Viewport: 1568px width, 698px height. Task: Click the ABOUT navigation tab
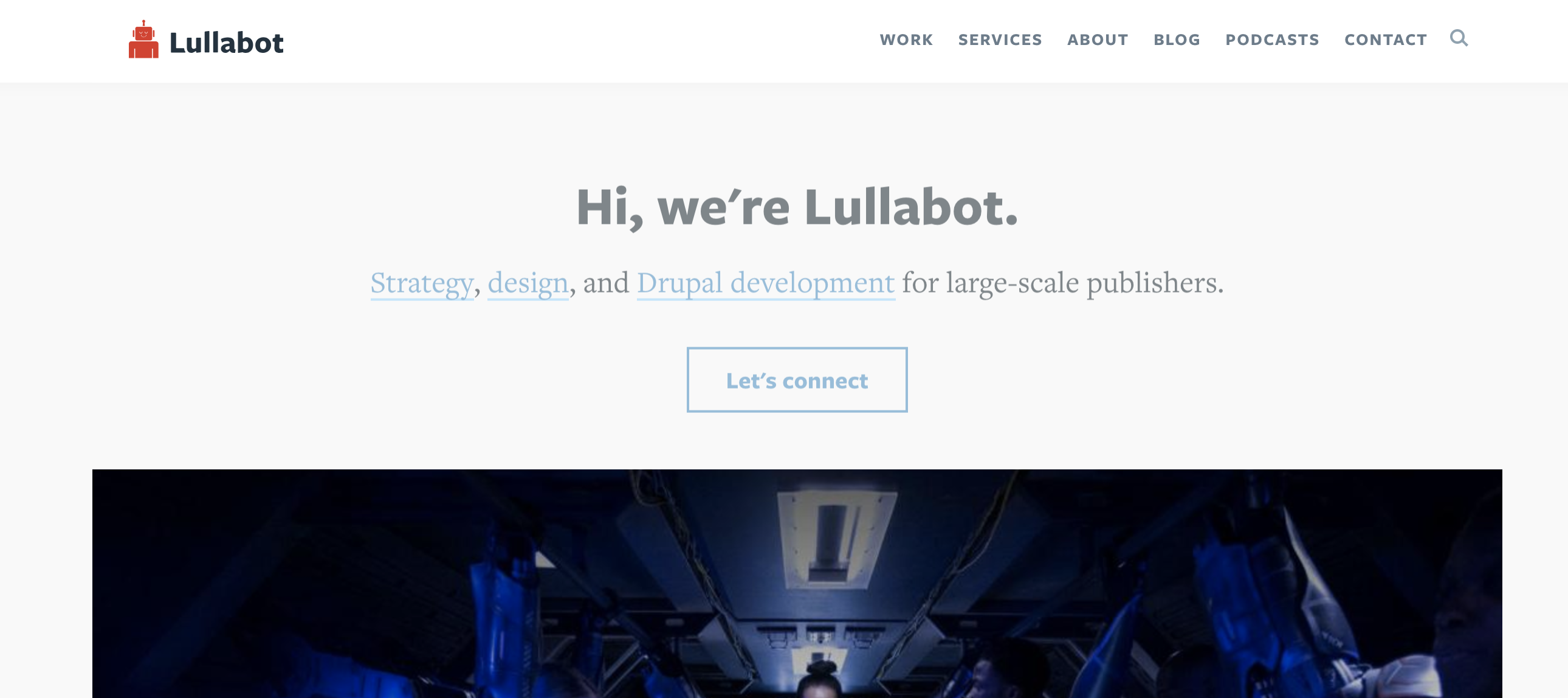(1098, 39)
